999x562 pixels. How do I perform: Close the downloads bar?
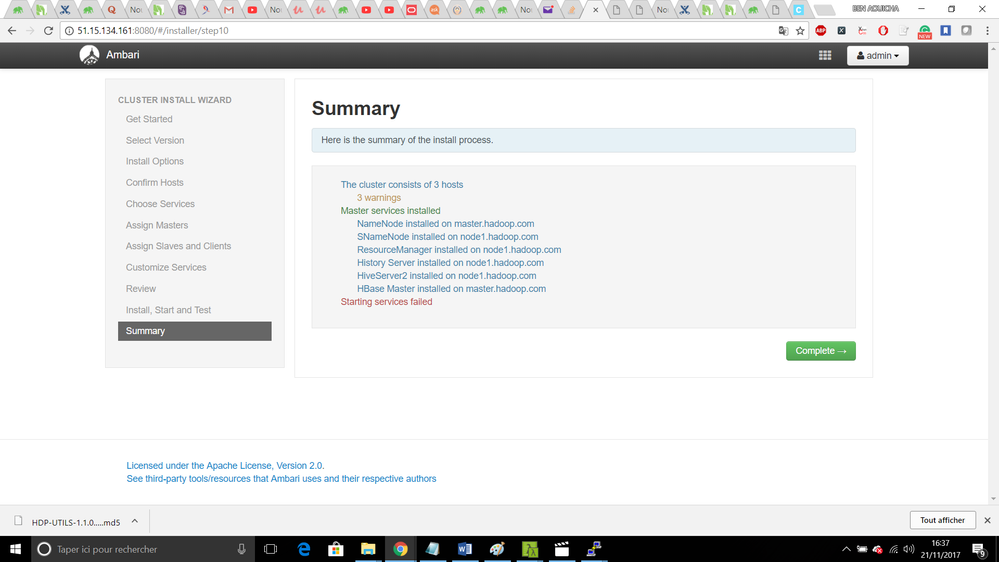(988, 521)
